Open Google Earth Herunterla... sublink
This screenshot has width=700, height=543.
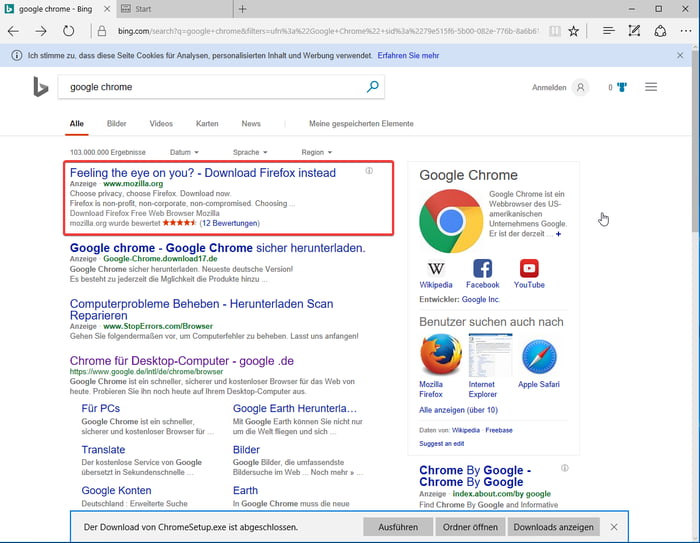pos(295,408)
